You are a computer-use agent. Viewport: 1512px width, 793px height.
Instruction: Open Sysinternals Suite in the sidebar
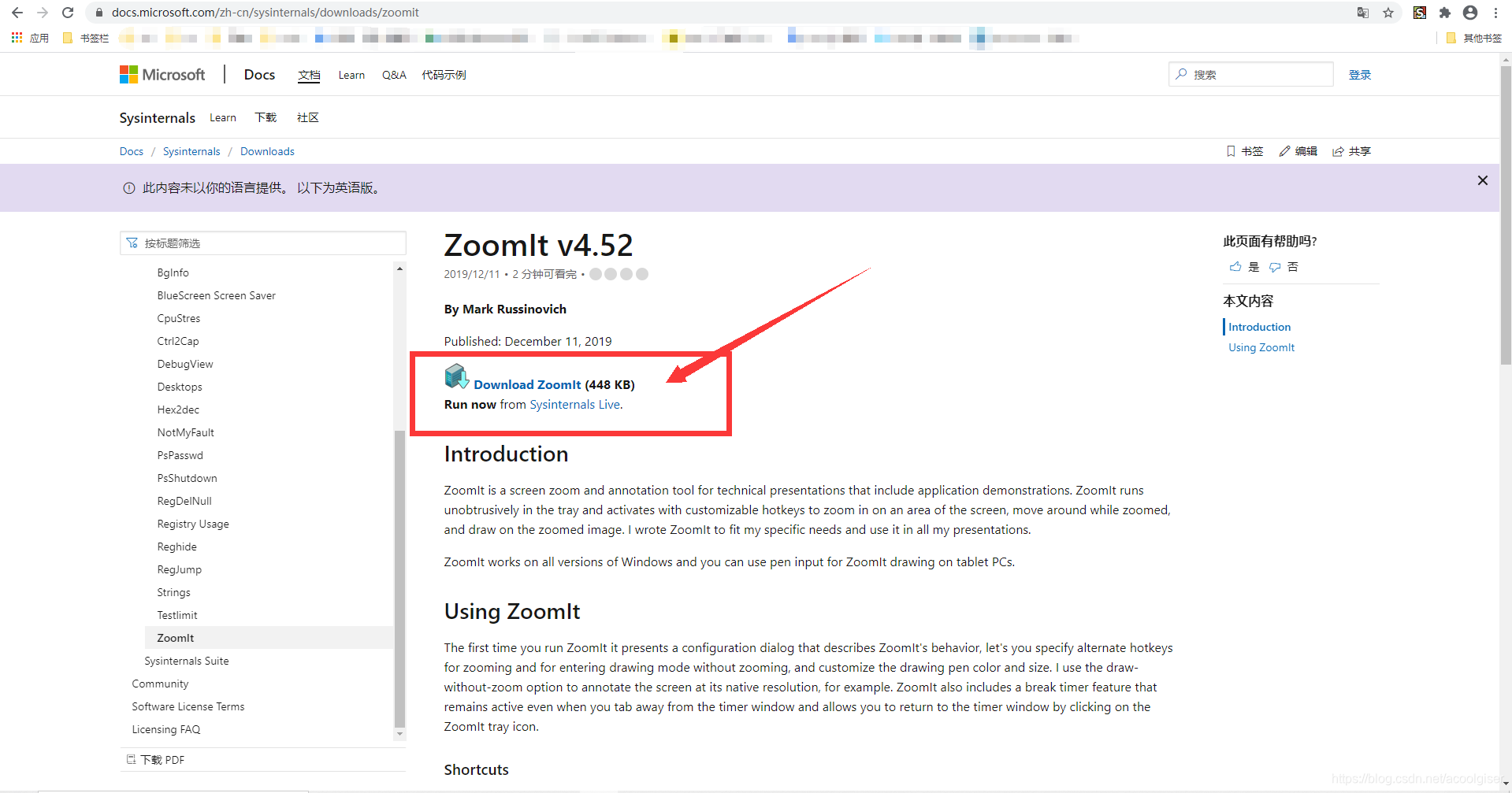pyautogui.click(x=187, y=661)
